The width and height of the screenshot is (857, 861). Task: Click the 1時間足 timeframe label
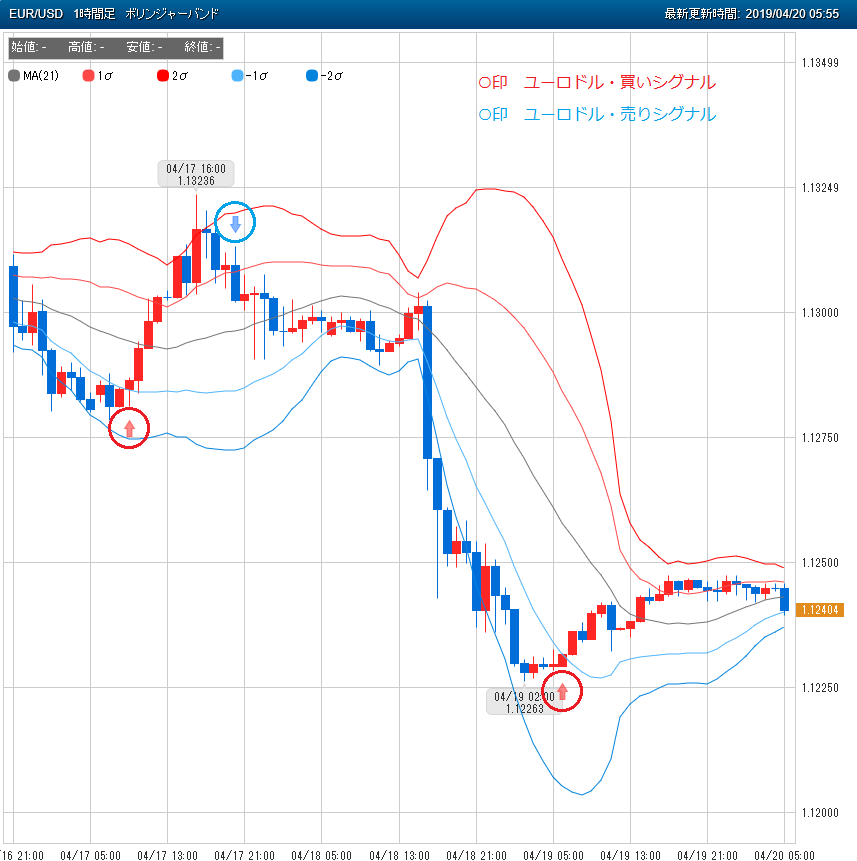(94, 14)
